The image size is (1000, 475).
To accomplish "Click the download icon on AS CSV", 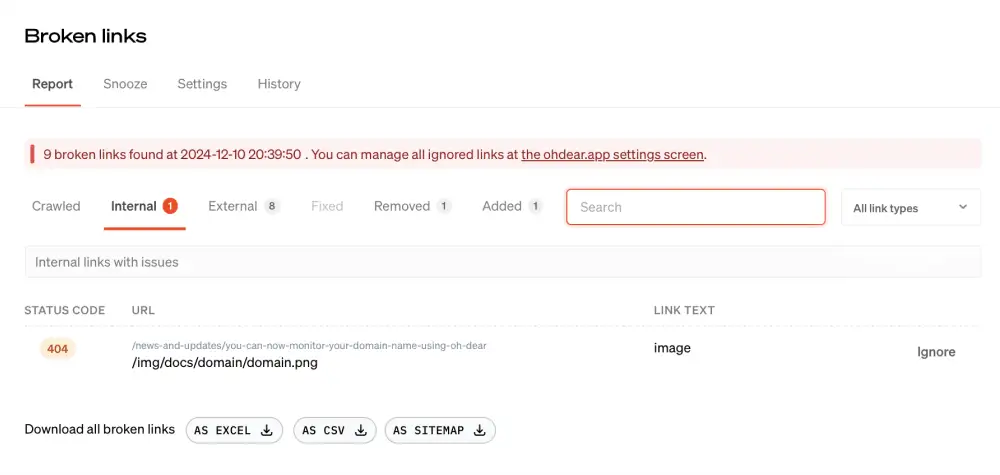I will [360, 431].
